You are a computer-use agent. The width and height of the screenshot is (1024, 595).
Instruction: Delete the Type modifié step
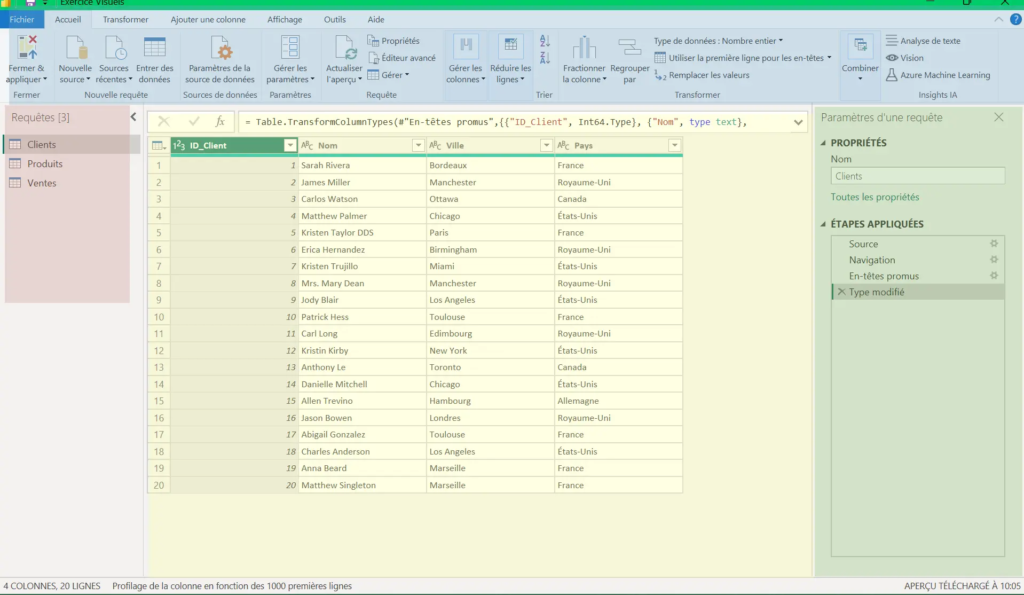pyautogui.click(x=840, y=292)
